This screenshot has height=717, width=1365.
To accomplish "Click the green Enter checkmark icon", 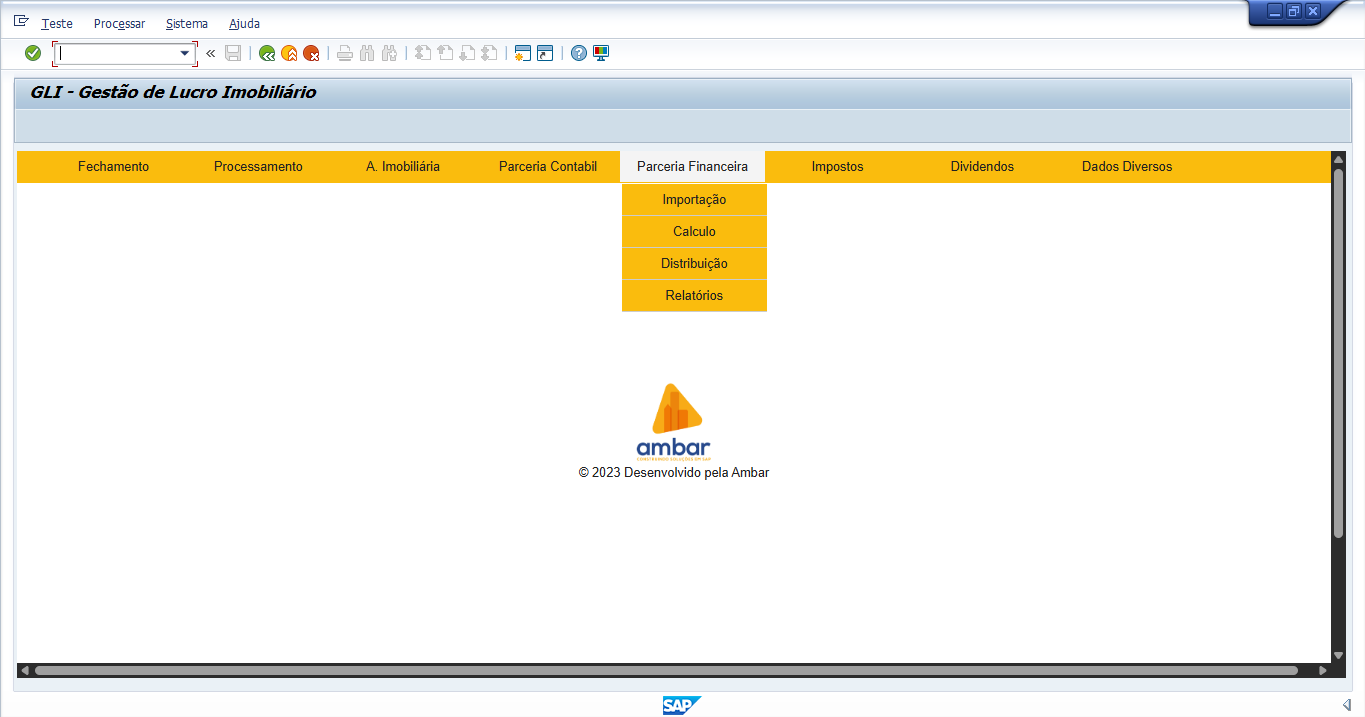I will pos(33,53).
